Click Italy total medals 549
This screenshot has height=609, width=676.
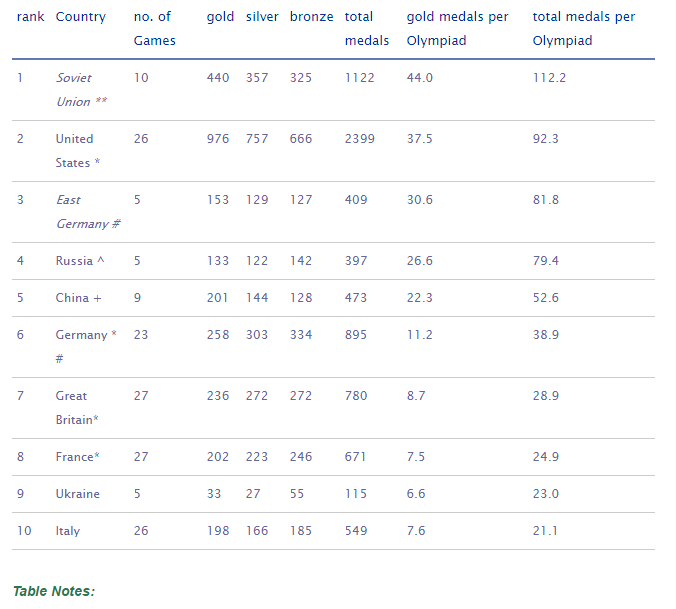(x=356, y=531)
